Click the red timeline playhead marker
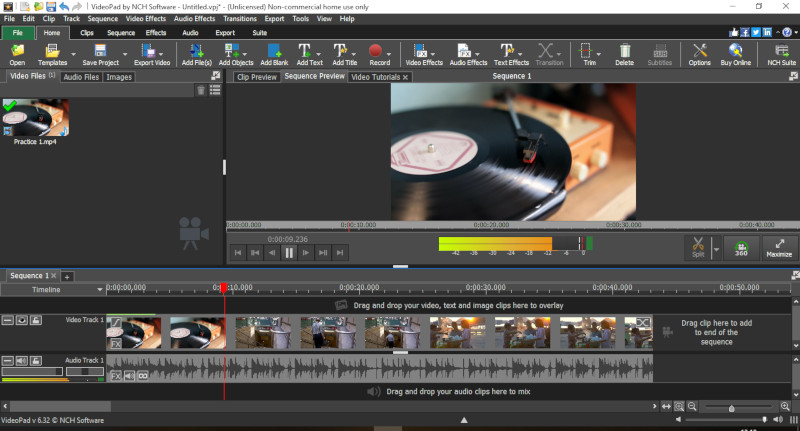 (x=223, y=288)
